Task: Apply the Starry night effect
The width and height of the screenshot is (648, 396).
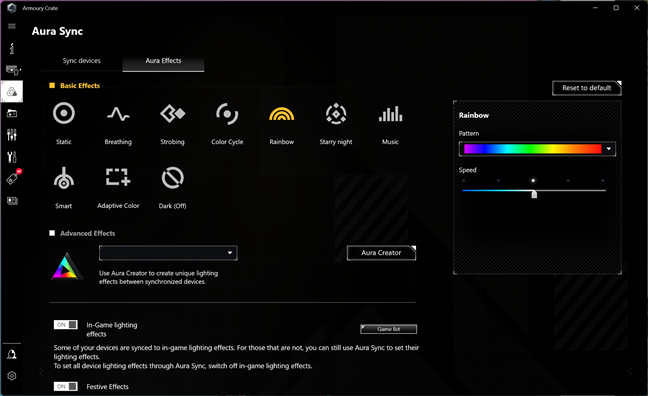Action: pyautogui.click(x=336, y=114)
